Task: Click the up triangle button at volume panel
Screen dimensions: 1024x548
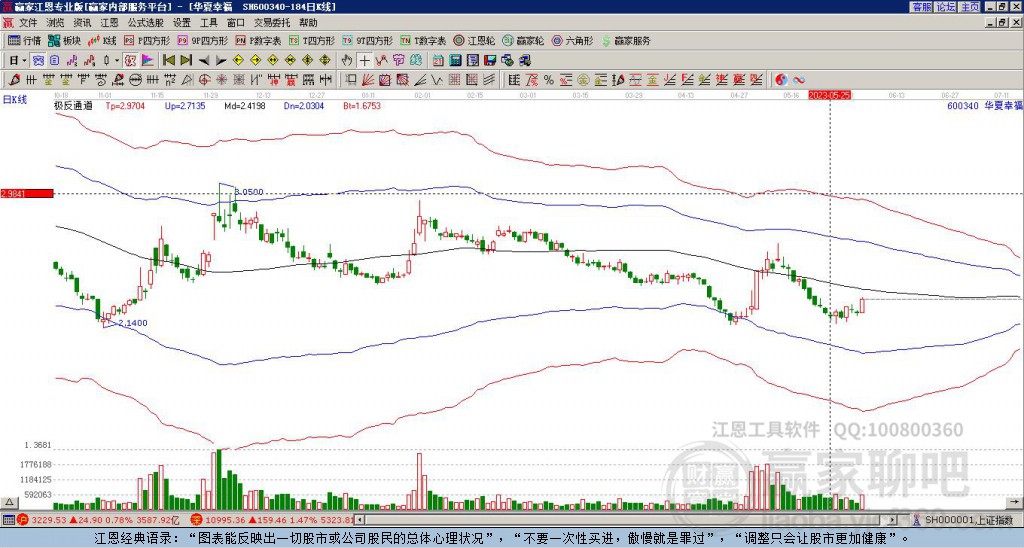Action: coord(9,502)
